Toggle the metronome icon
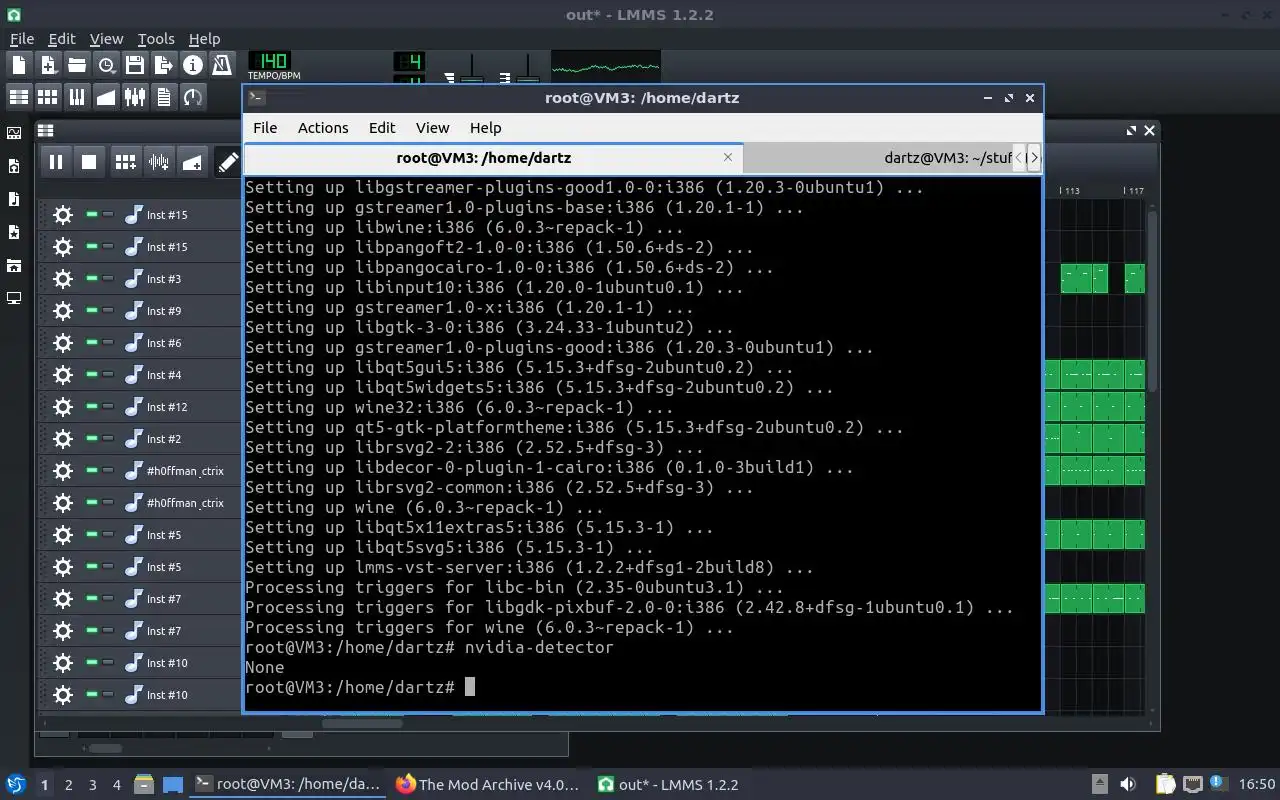This screenshot has height=800, width=1280. click(x=221, y=65)
